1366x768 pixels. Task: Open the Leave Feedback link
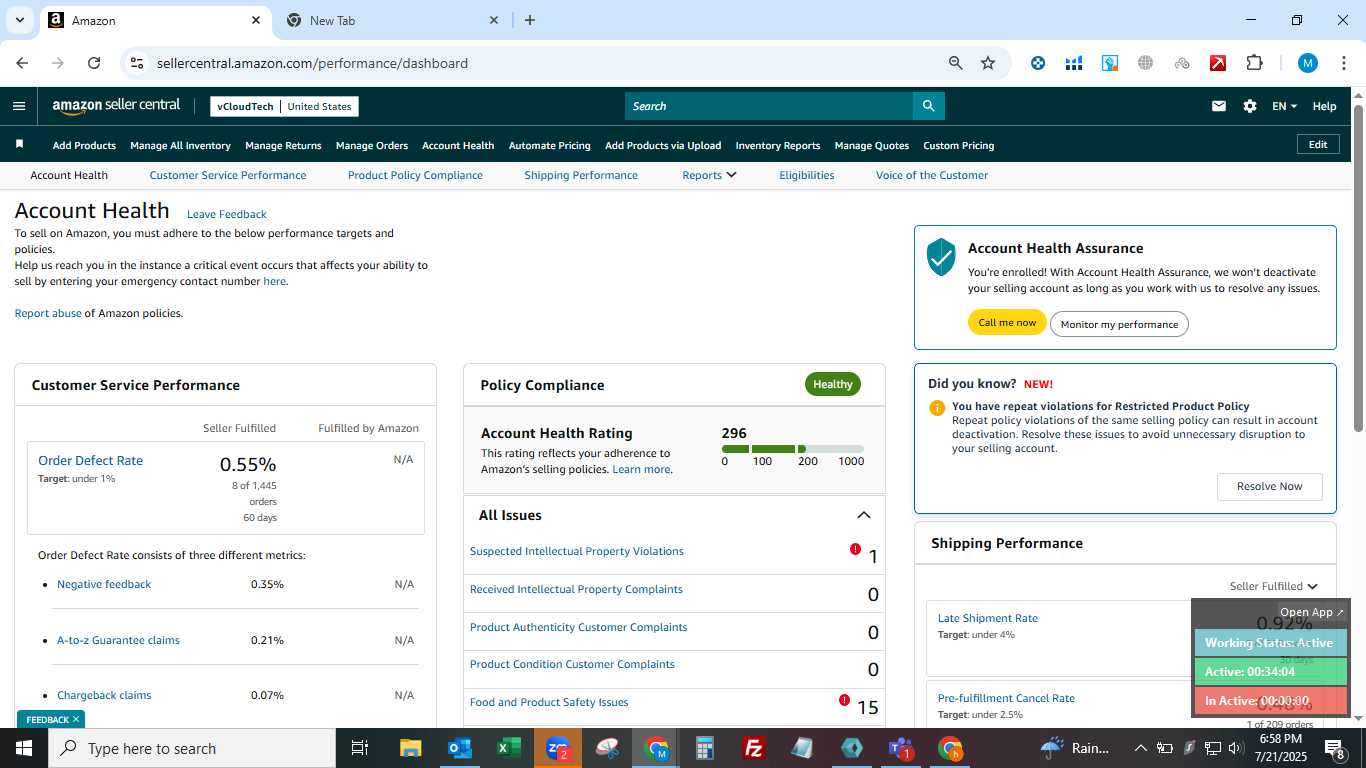pyautogui.click(x=227, y=214)
